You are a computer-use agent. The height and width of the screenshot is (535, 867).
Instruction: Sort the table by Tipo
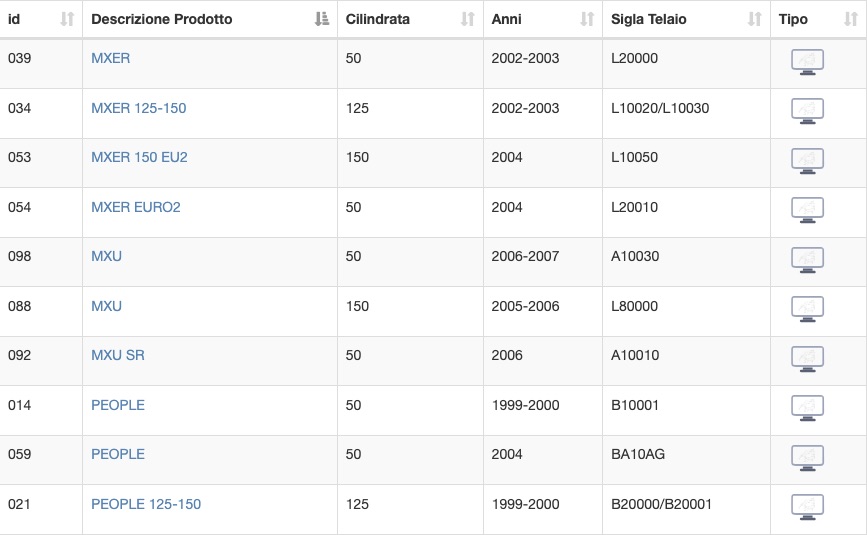(x=851, y=19)
